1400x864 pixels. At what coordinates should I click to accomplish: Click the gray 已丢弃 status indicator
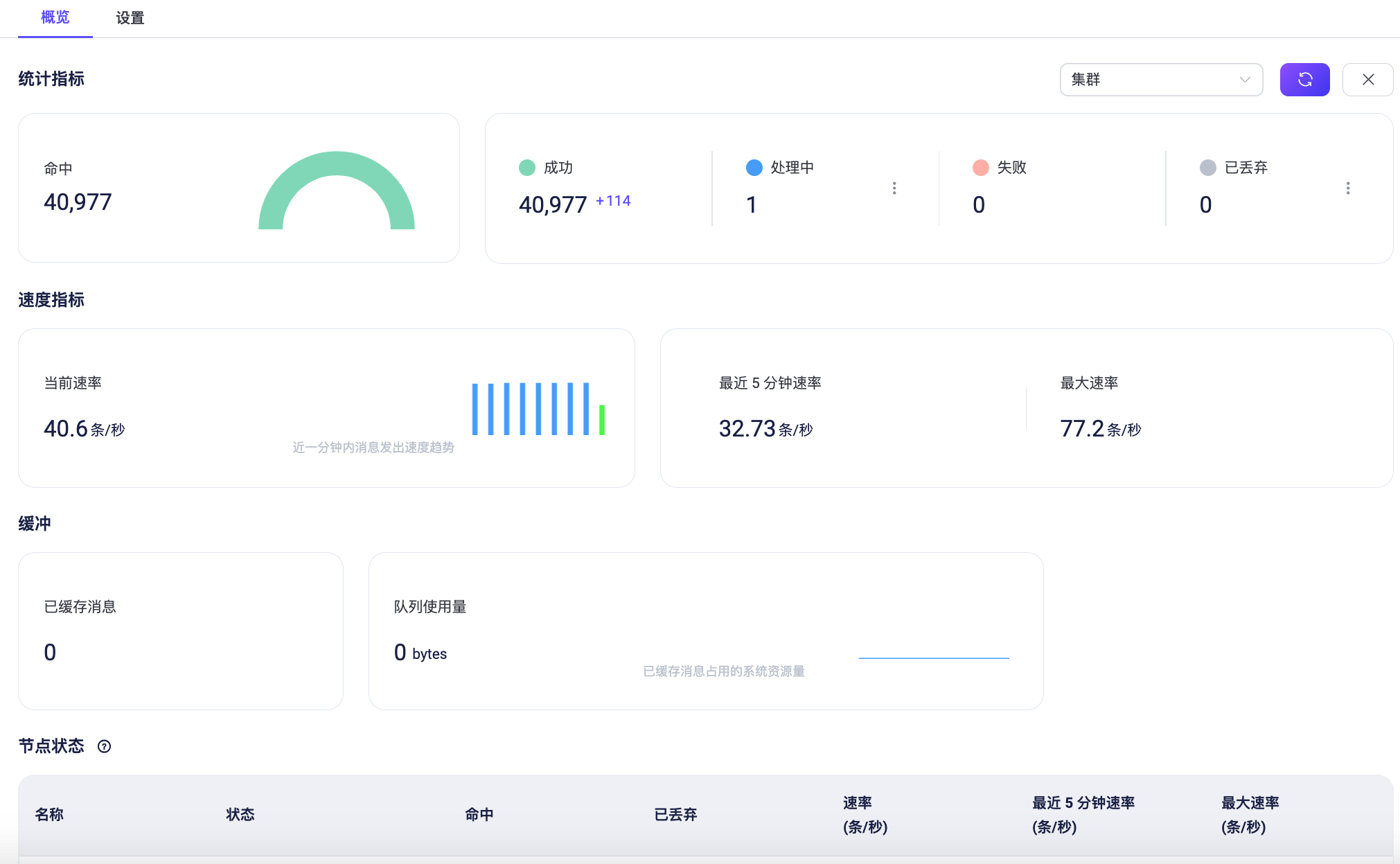(1207, 167)
